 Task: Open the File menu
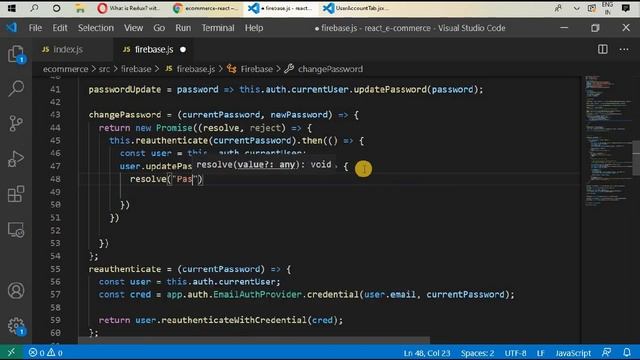(x=35, y=28)
